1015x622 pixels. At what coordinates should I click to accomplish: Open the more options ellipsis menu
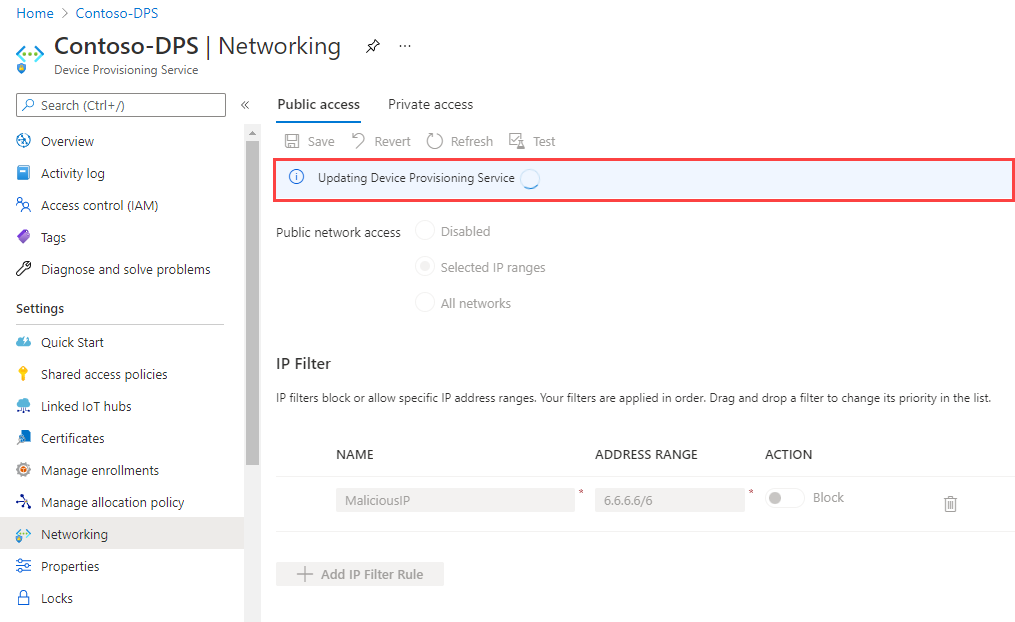pos(404,46)
